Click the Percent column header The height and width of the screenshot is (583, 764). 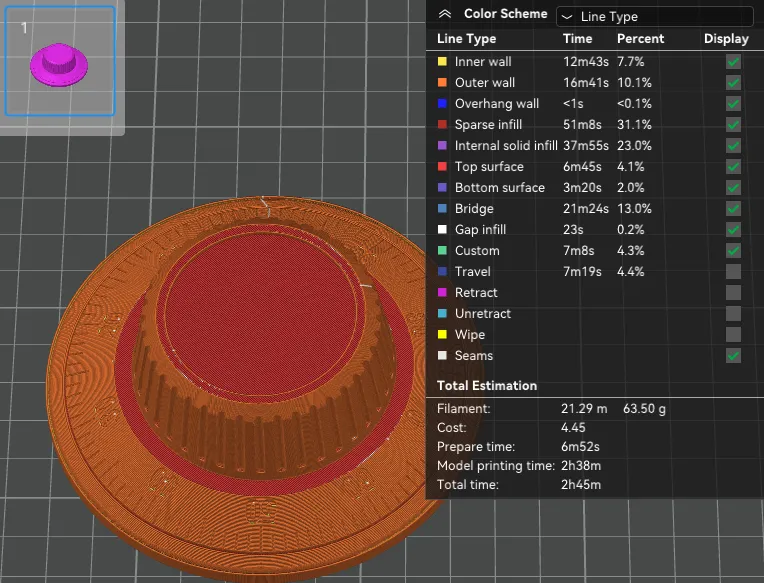tap(640, 39)
